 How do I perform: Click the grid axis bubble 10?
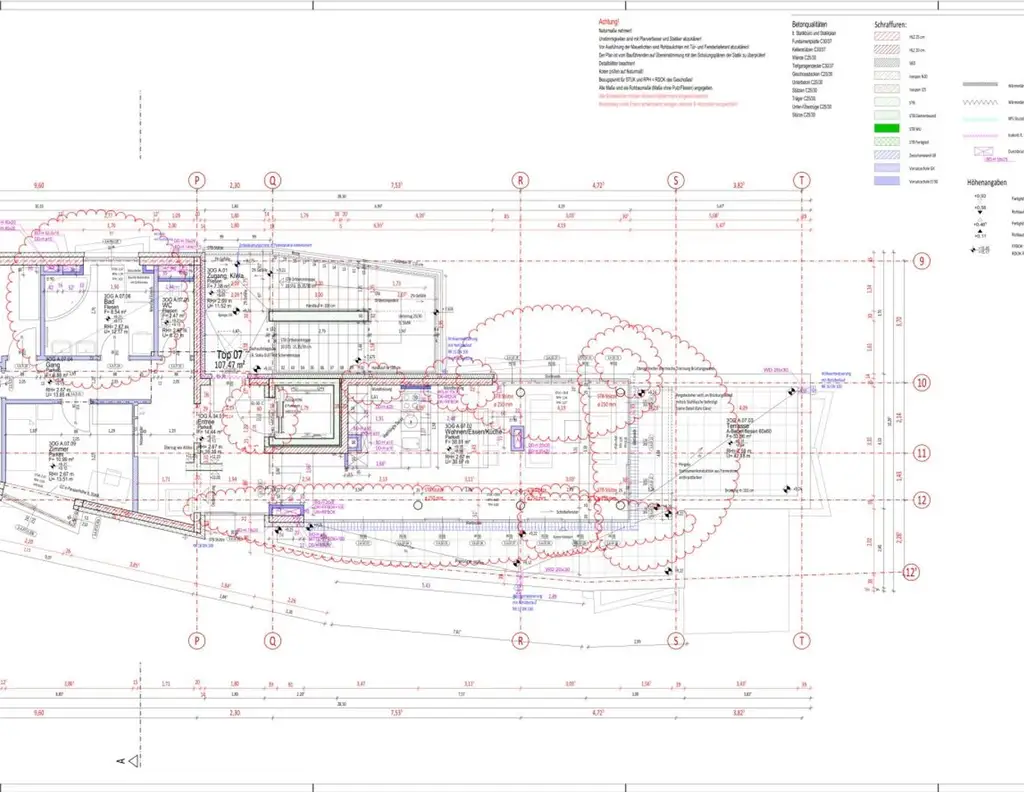921,383
